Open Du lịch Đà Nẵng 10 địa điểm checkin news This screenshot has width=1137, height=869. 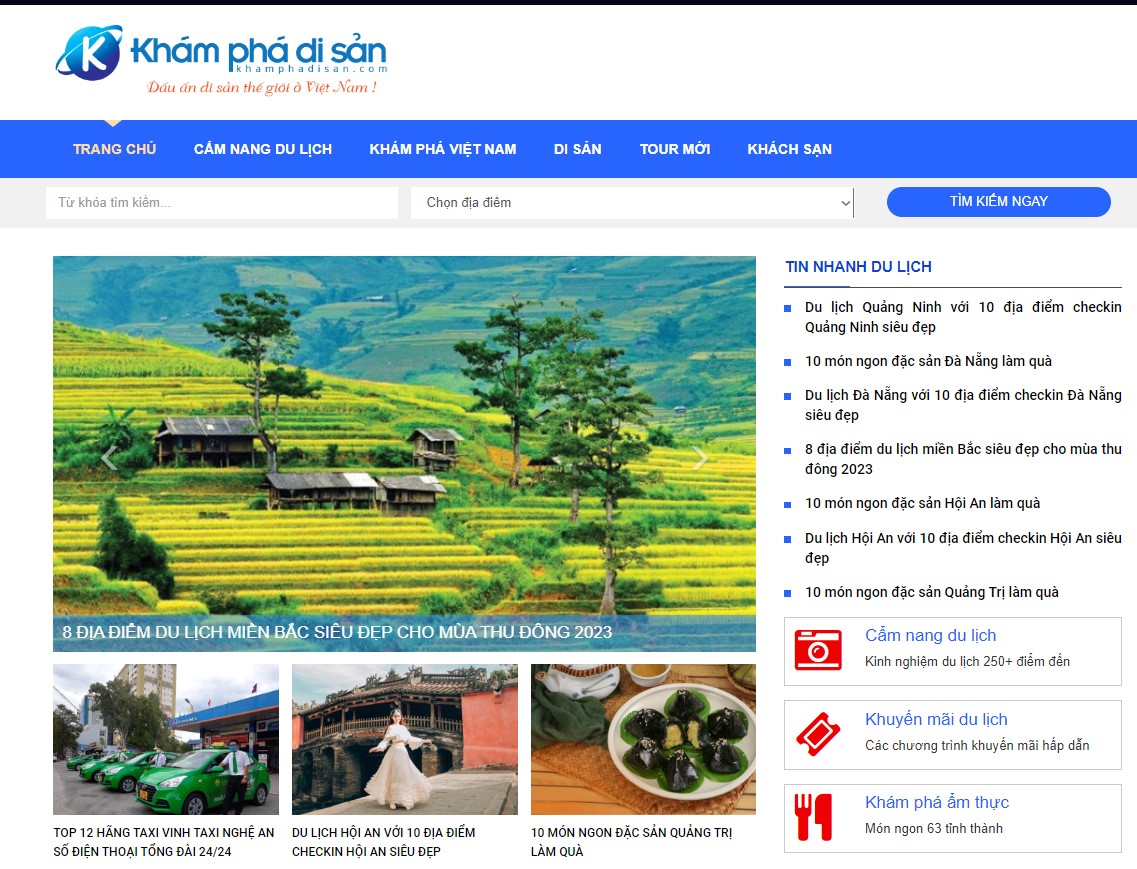963,405
